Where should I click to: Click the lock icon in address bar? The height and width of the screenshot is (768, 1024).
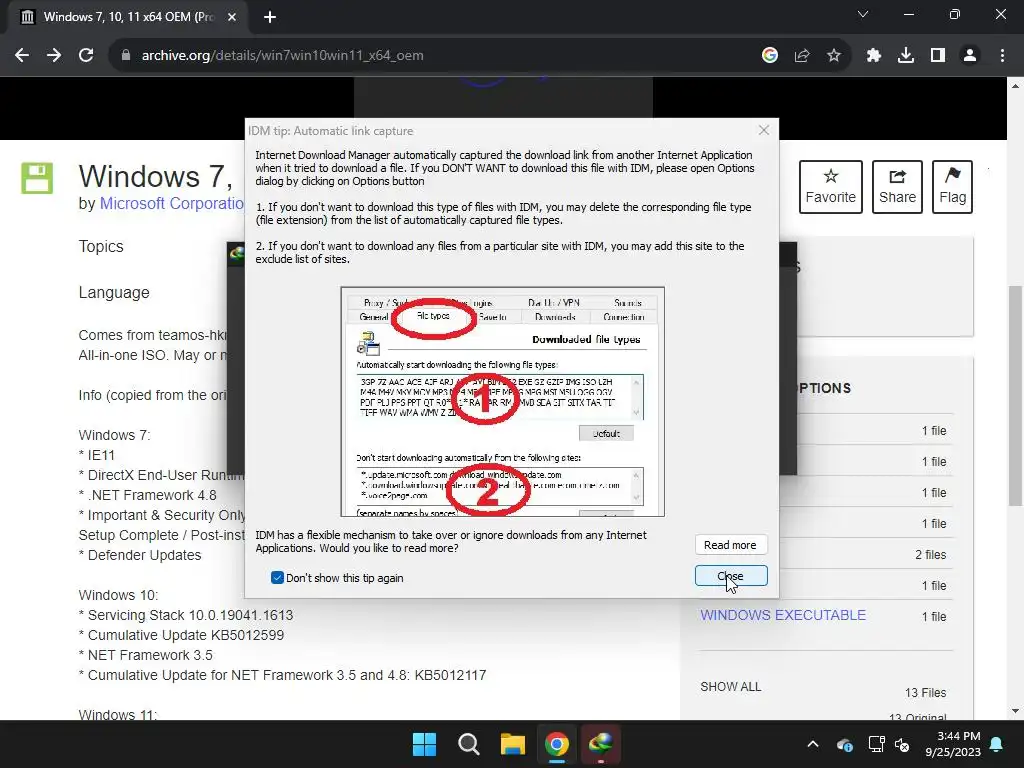click(126, 56)
